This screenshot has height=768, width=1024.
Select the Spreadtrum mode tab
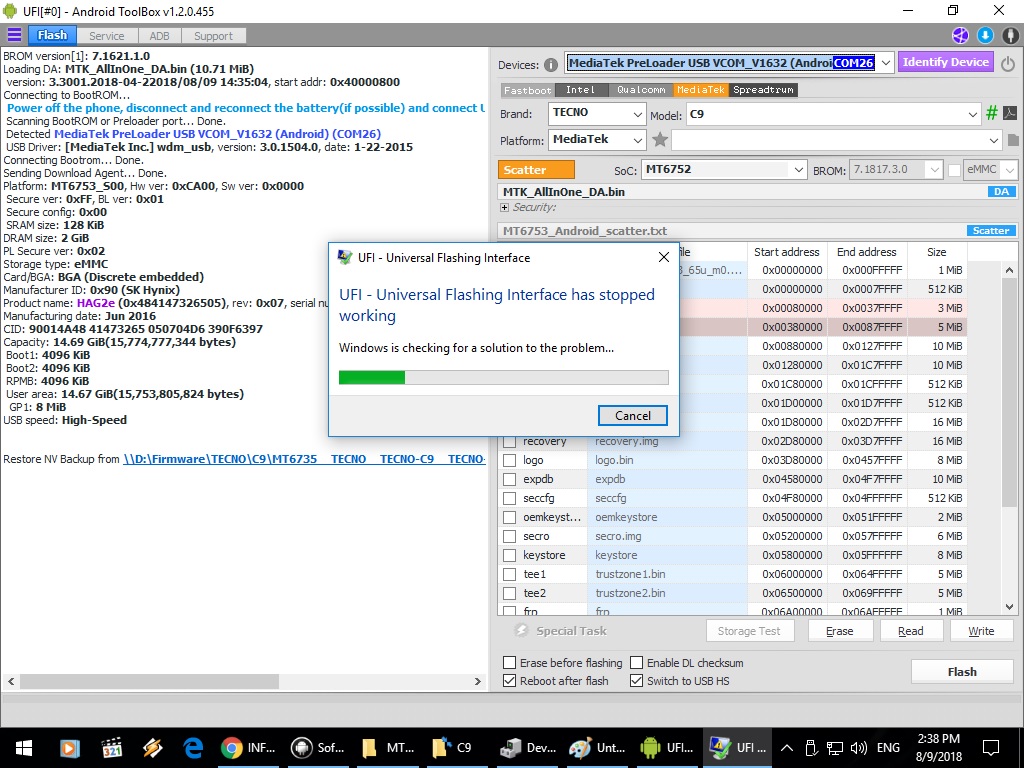pos(763,90)
